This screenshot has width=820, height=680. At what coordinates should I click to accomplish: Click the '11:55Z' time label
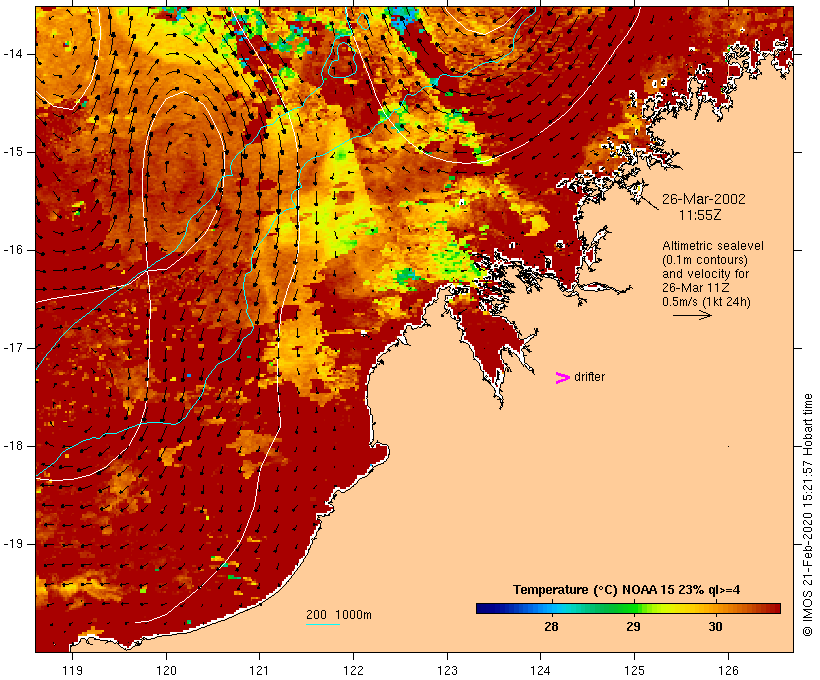click(x=700, y=215)
